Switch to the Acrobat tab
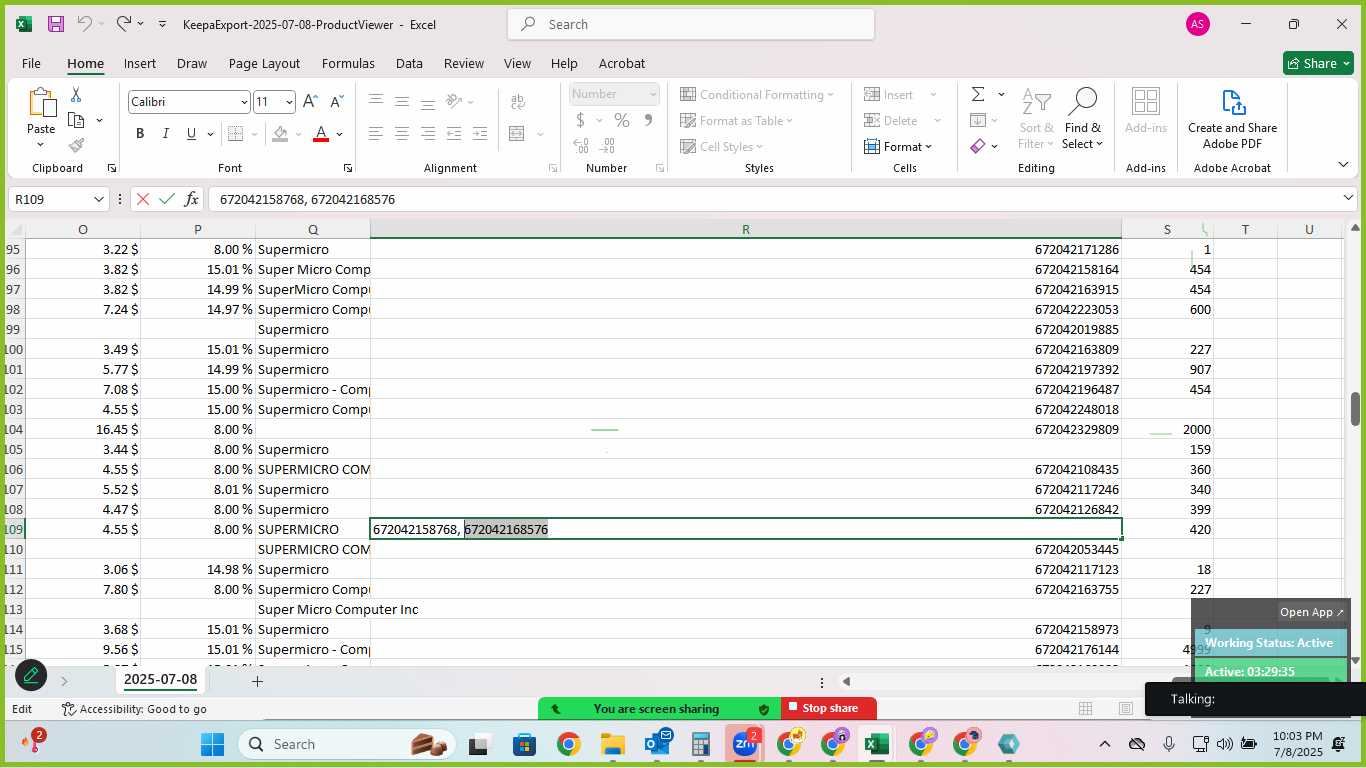The height and width of the screenshot is (768, 1366). [622, 63]
